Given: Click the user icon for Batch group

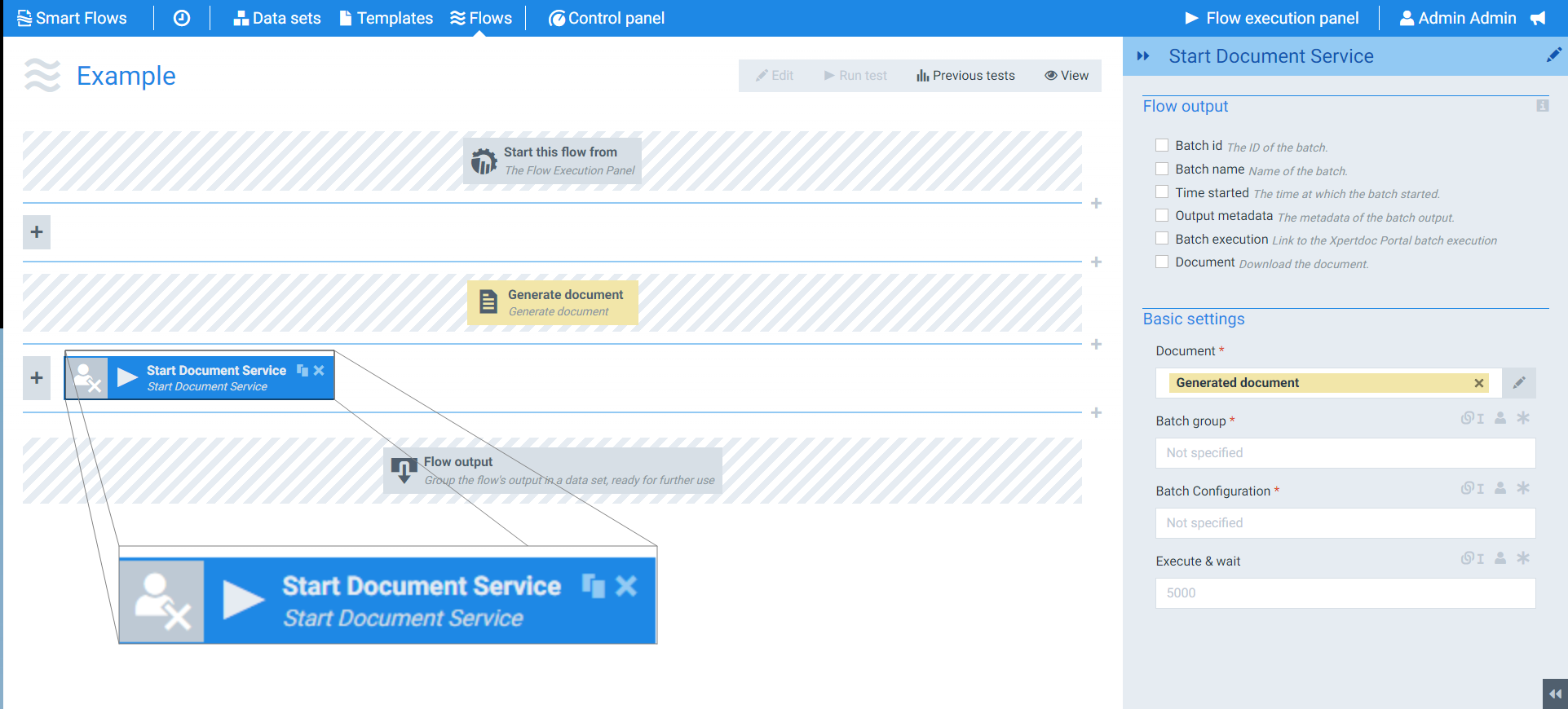Looking at the screenshot, I should tap(1500, 418).
